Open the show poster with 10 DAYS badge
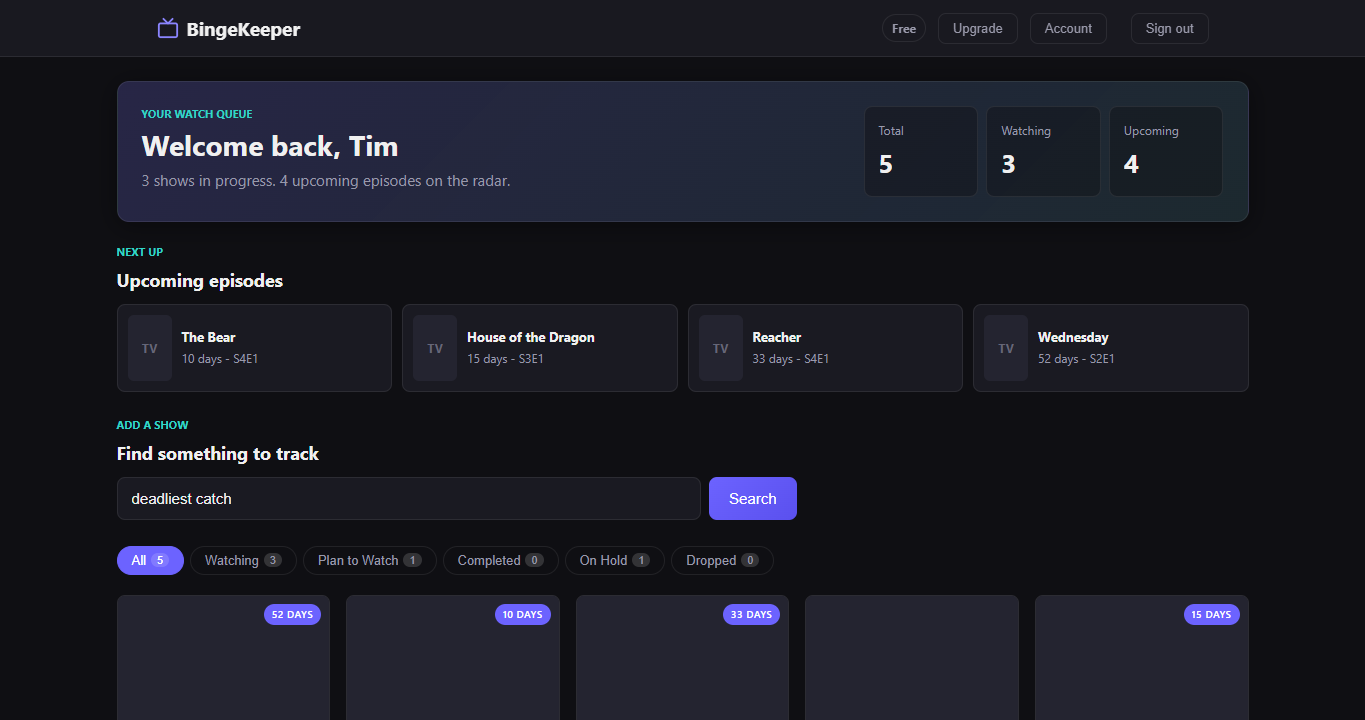This screenshot has width=1365, height=720. [453, 658]
